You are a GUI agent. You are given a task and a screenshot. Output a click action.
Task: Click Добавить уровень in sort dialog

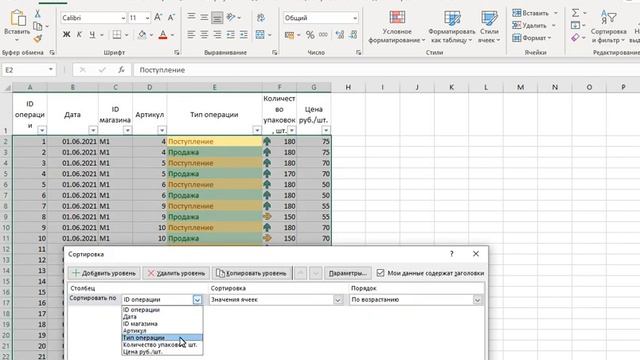pos(104,273)
